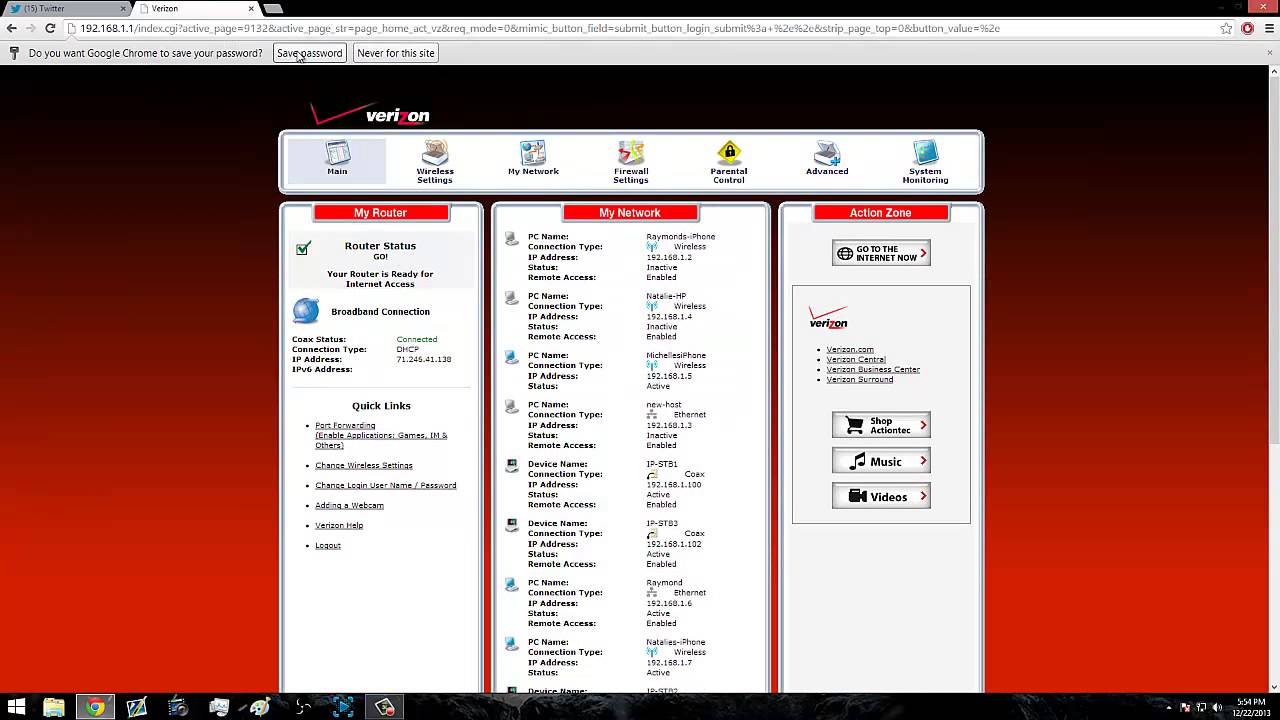This screenshot has height=720, width=1280.
Task: Click the Action Zone panel header
Action: (881, 213)
